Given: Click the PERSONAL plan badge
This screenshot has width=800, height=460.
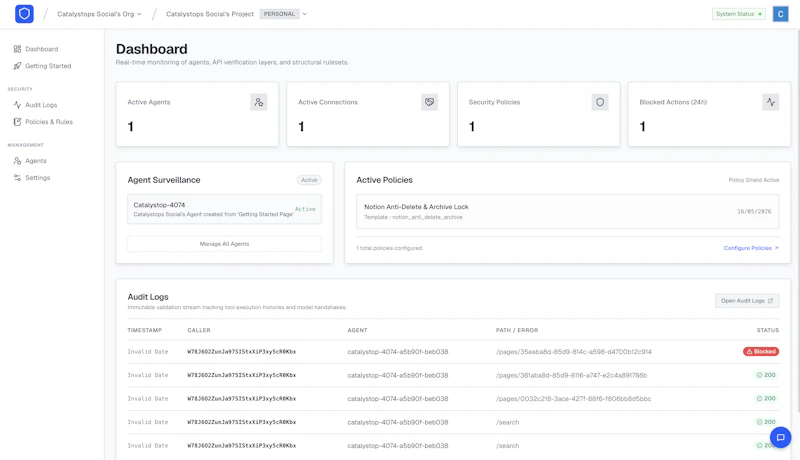Looking at the screenshot, I should (279, 14).
